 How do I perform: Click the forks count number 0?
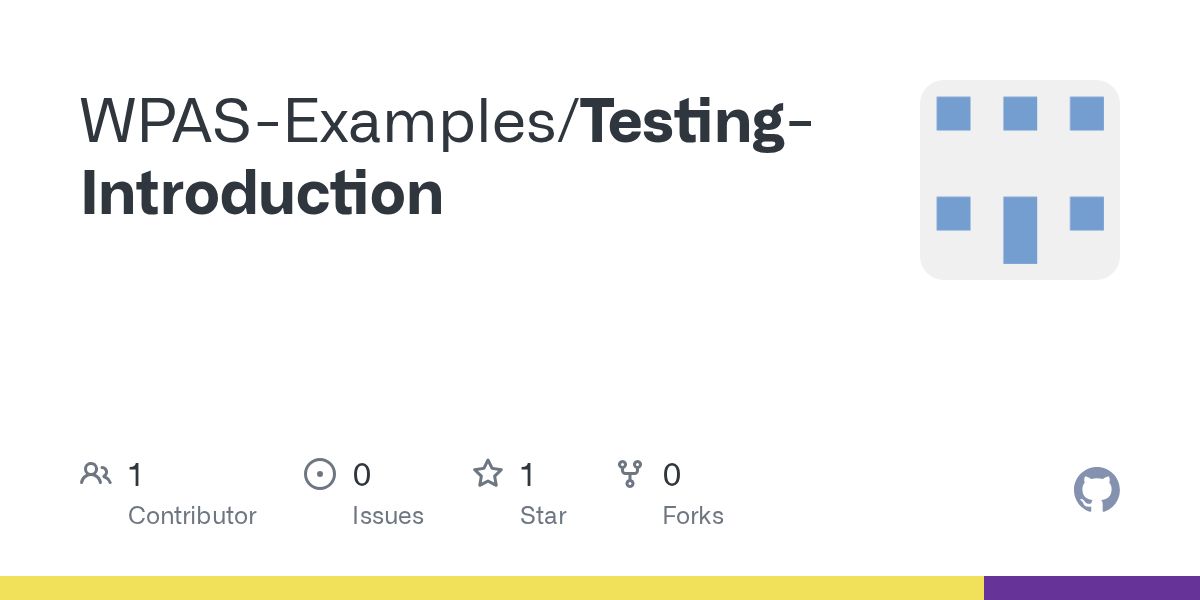pyautogui.click(x=671, y=475)
